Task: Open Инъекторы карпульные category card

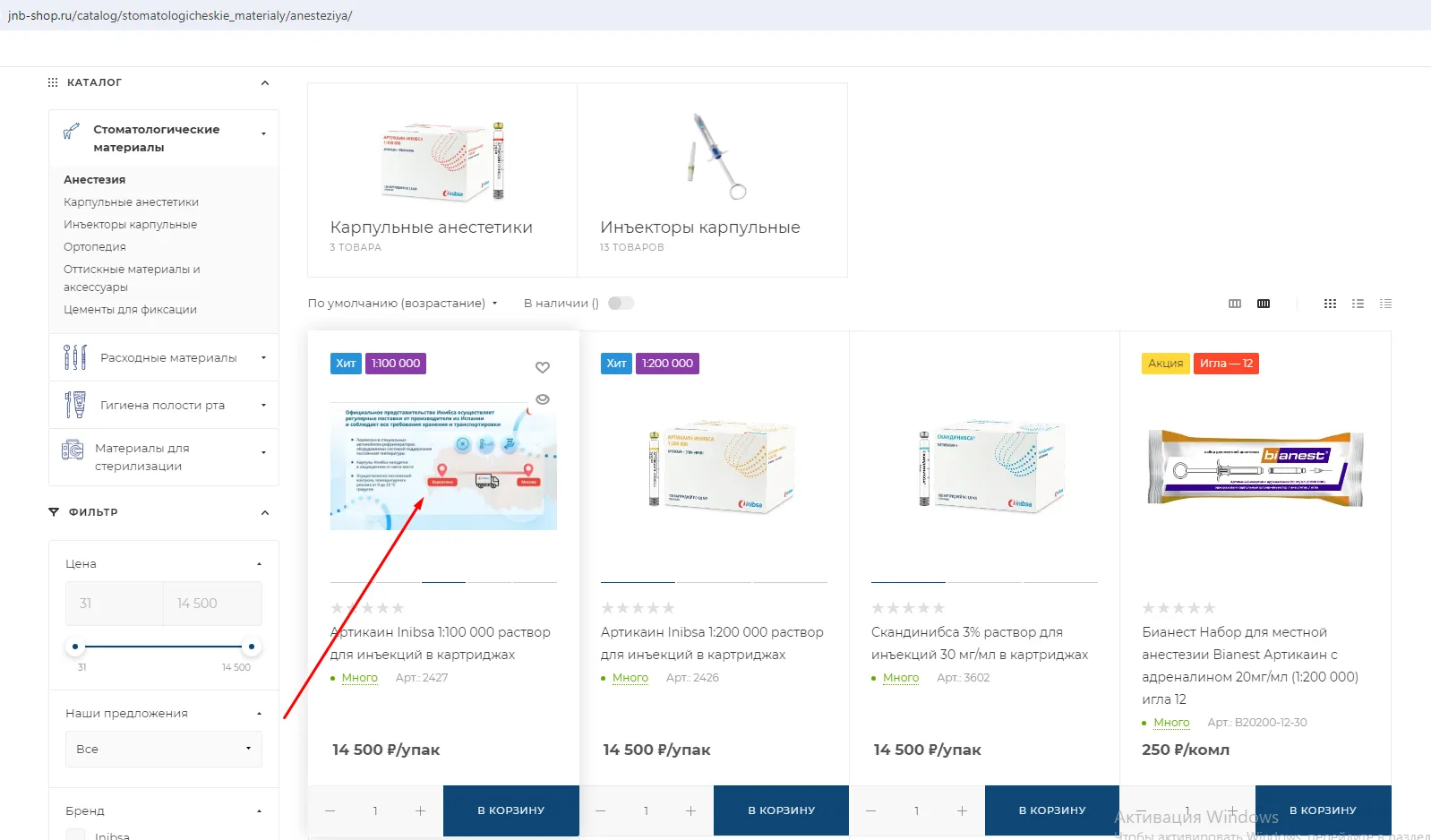Action: (x=713, y=180)
